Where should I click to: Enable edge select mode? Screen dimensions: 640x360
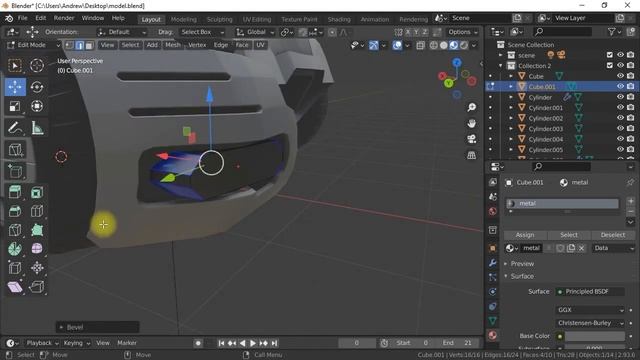[79, 45]
